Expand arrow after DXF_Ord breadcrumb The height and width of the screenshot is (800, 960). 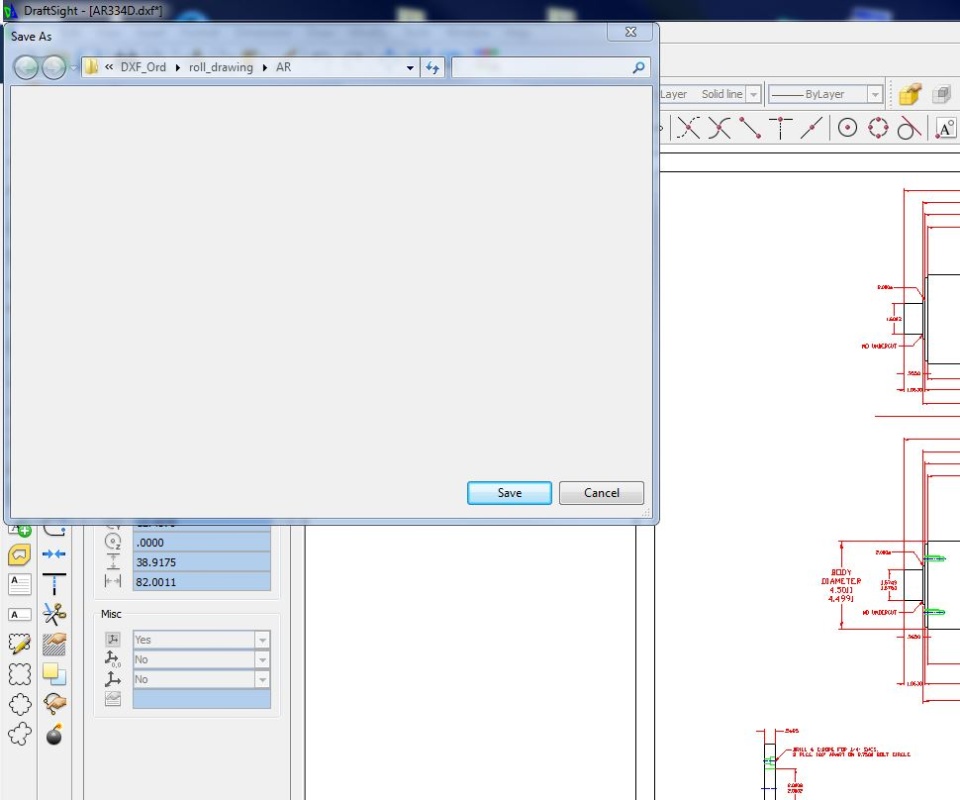pos(178,67)
